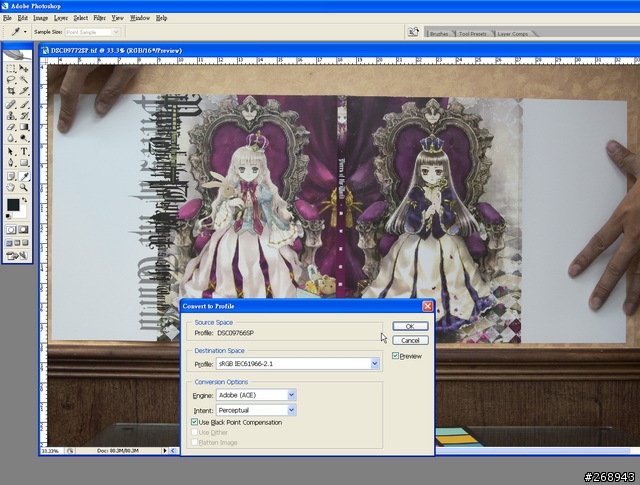Viewport: 640px width, 485px height.
Task: Open the Filter menu
Action: click(x=100, y=18)
